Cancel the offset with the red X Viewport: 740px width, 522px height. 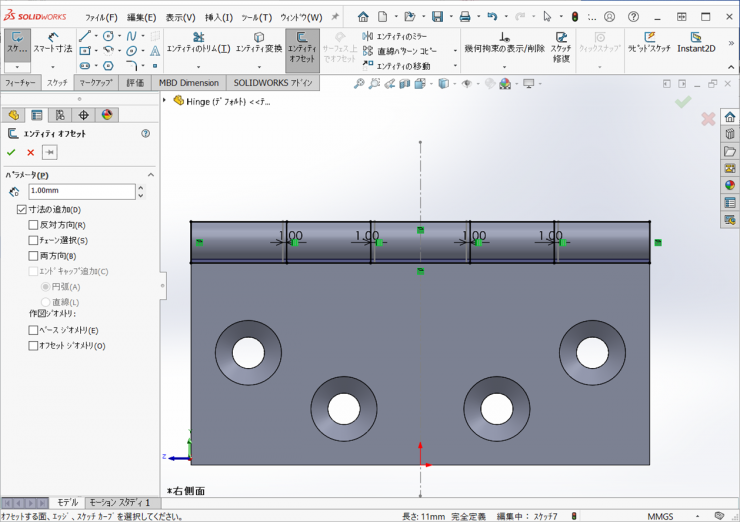click(x=30, y=152)
